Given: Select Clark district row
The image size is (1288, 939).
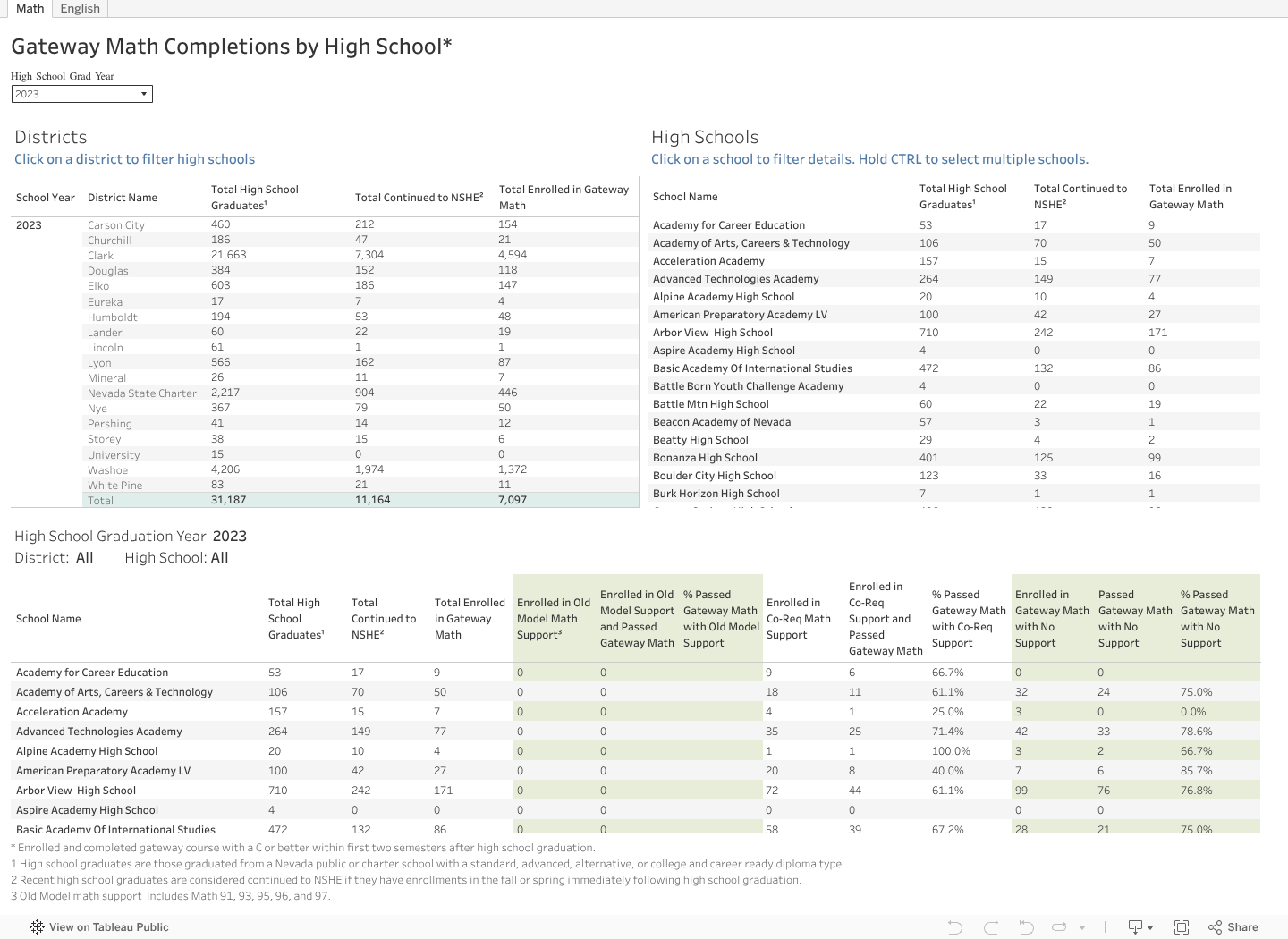Looking at the screenshot, I should [x=100, y=256].
